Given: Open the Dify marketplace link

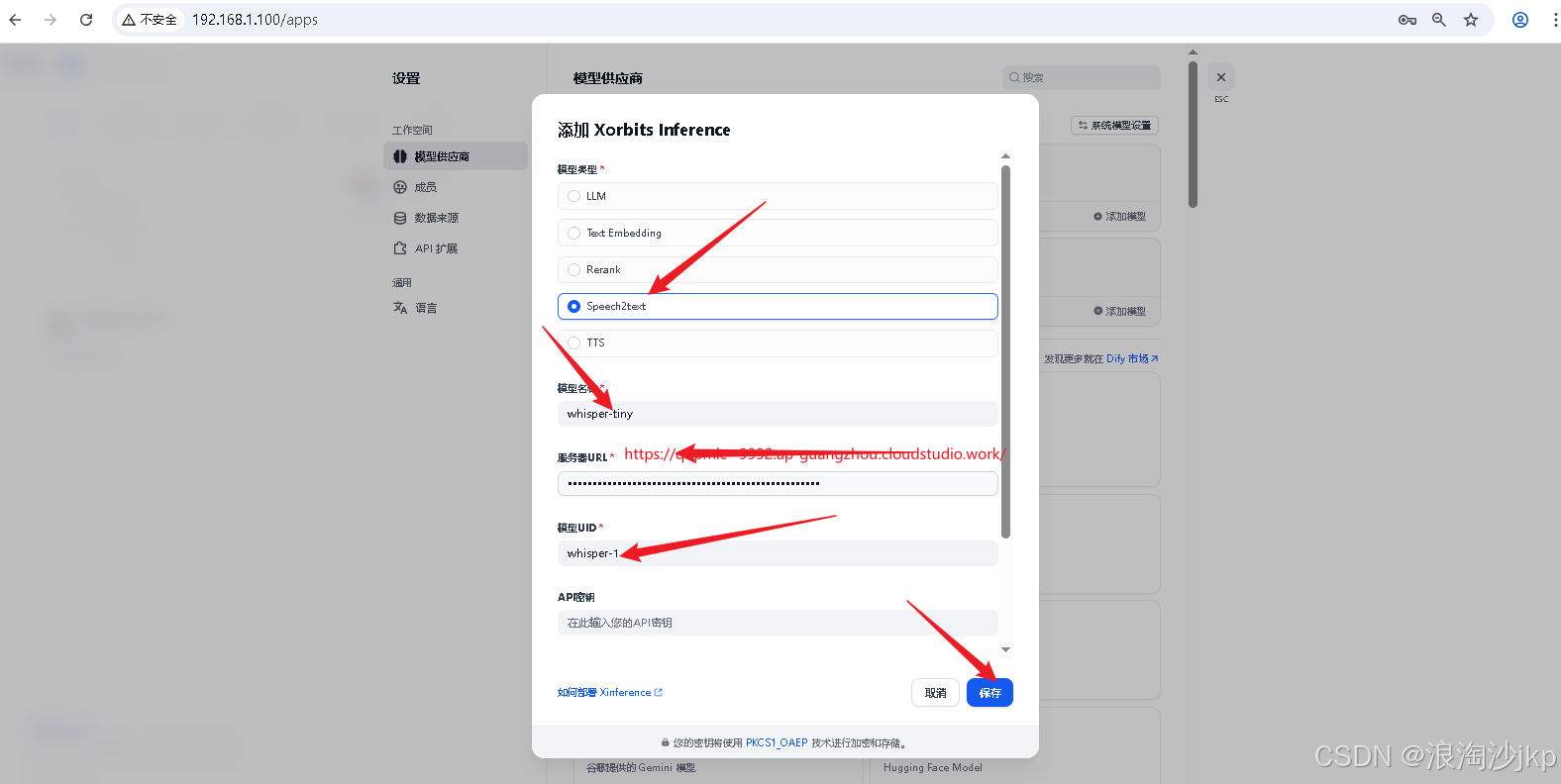Looking at the screenshot, I should click(x=1132, y=359).
